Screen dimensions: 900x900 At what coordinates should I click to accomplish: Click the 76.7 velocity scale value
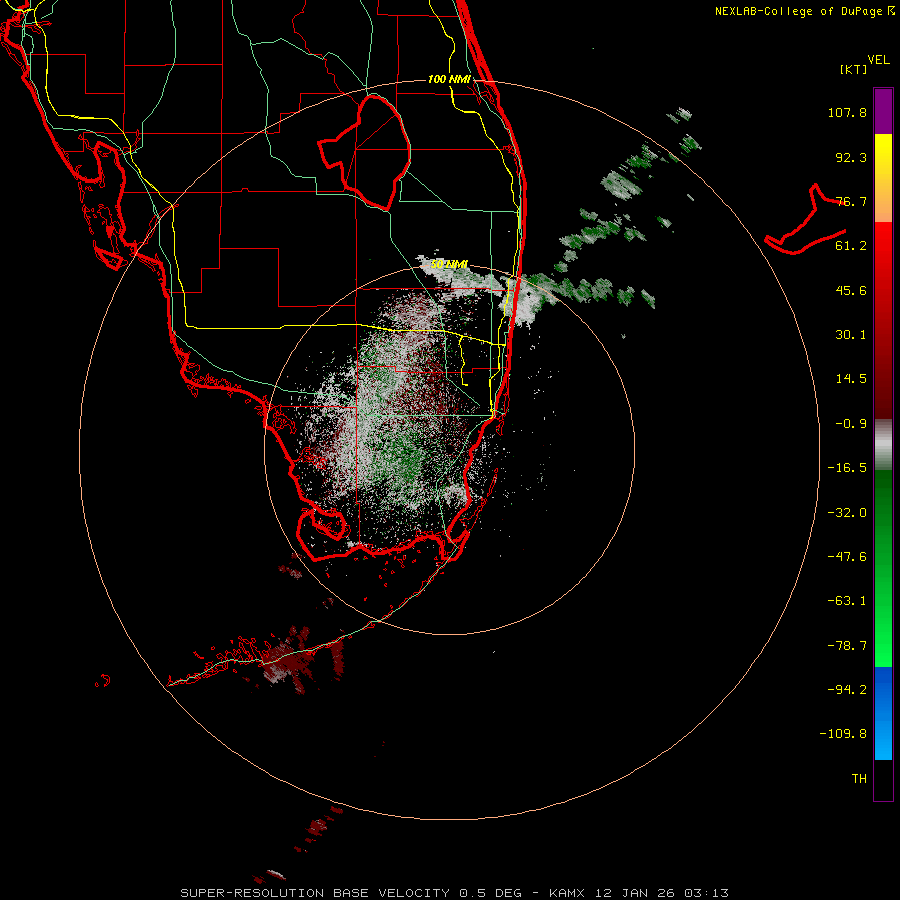(x=851, y=201)
